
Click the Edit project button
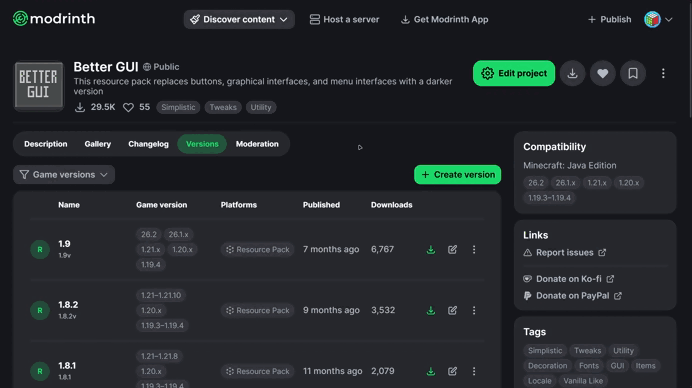(514, 73)
